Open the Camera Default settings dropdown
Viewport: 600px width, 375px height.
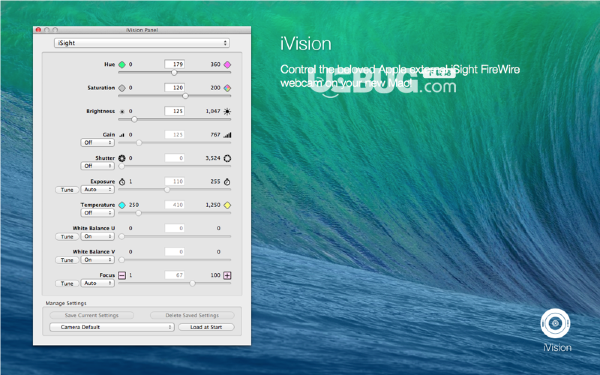click(x=112, y=327)
